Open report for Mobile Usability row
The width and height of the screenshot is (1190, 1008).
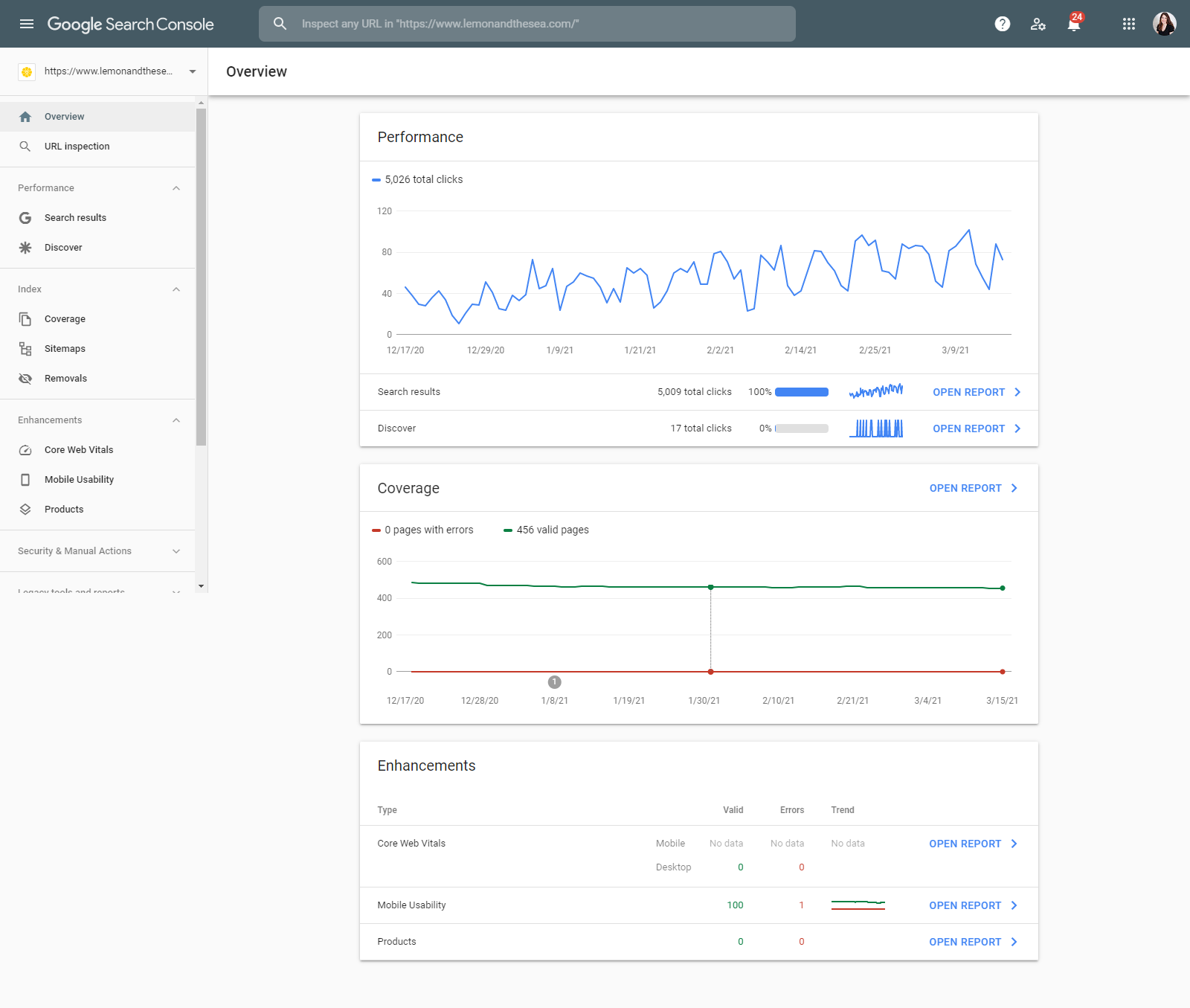[x=974, y=905]
